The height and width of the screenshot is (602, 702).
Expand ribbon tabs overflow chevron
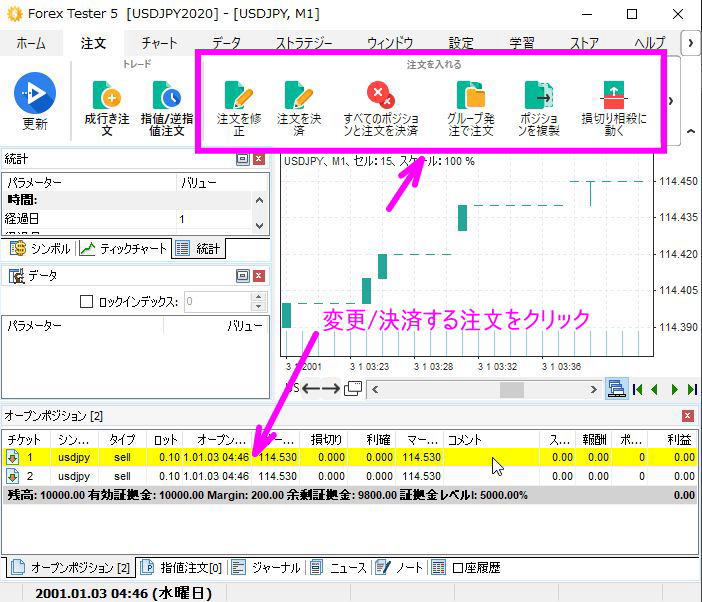click(691, 43)
